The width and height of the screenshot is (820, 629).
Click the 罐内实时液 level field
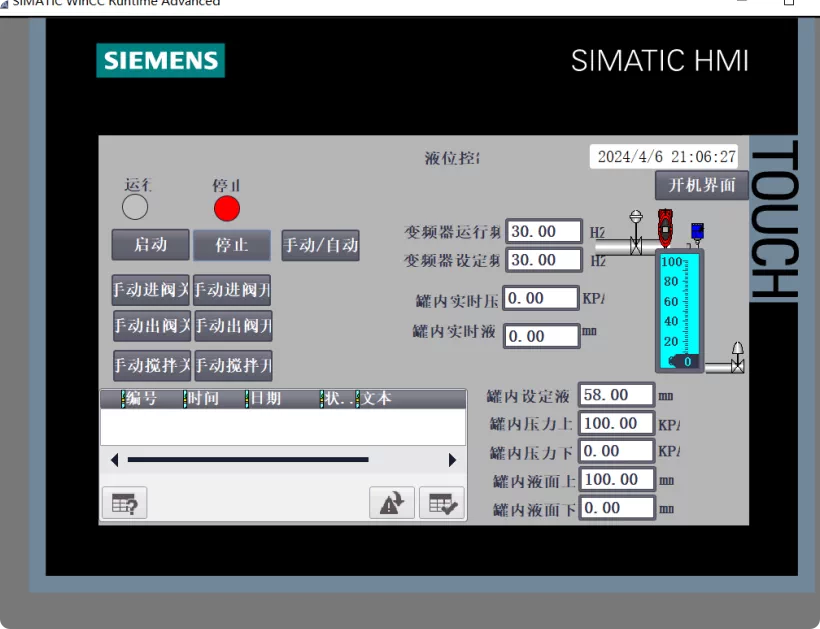(x=541, y=336)
